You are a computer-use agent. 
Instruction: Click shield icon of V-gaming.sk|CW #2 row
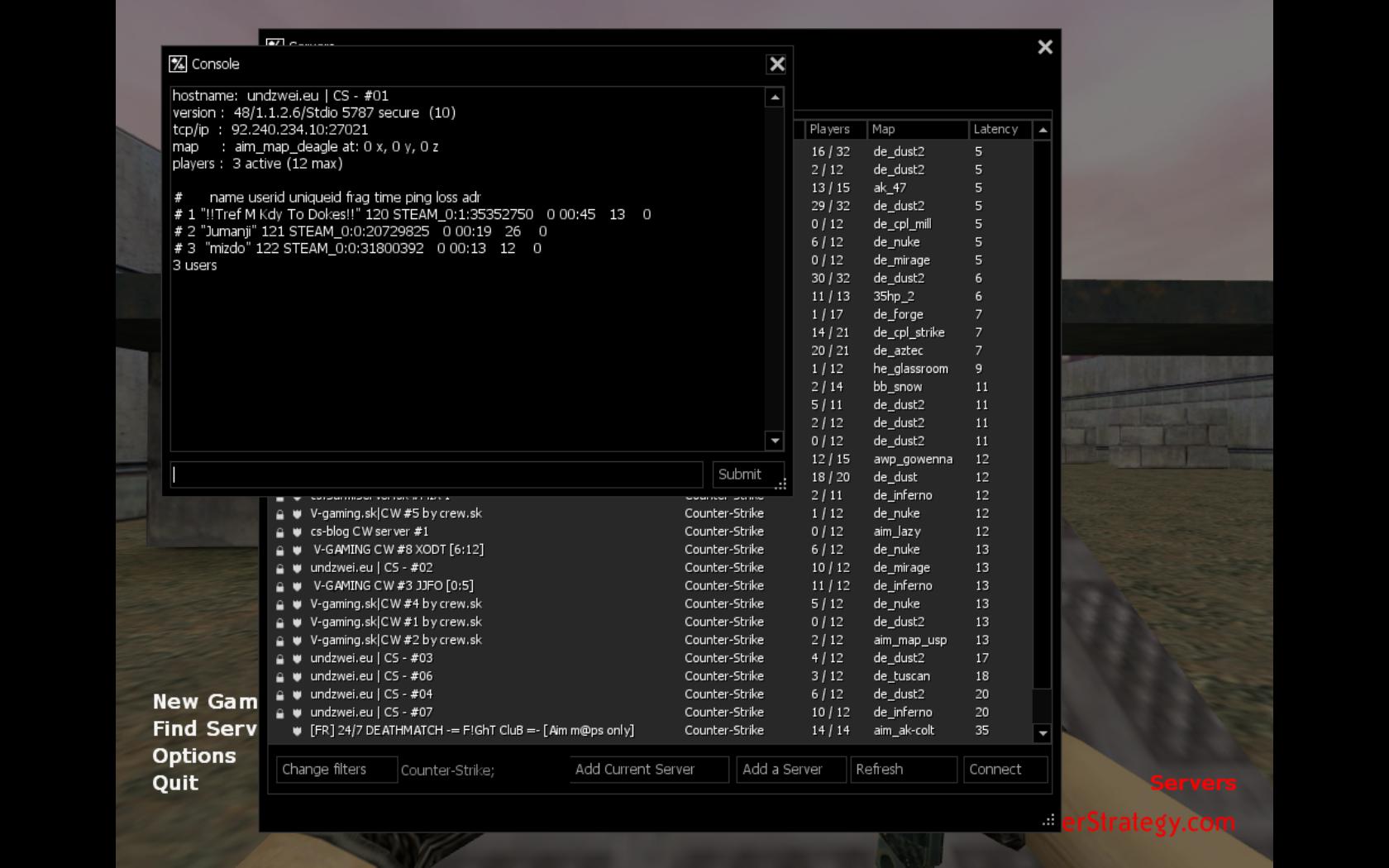(297, 641)
